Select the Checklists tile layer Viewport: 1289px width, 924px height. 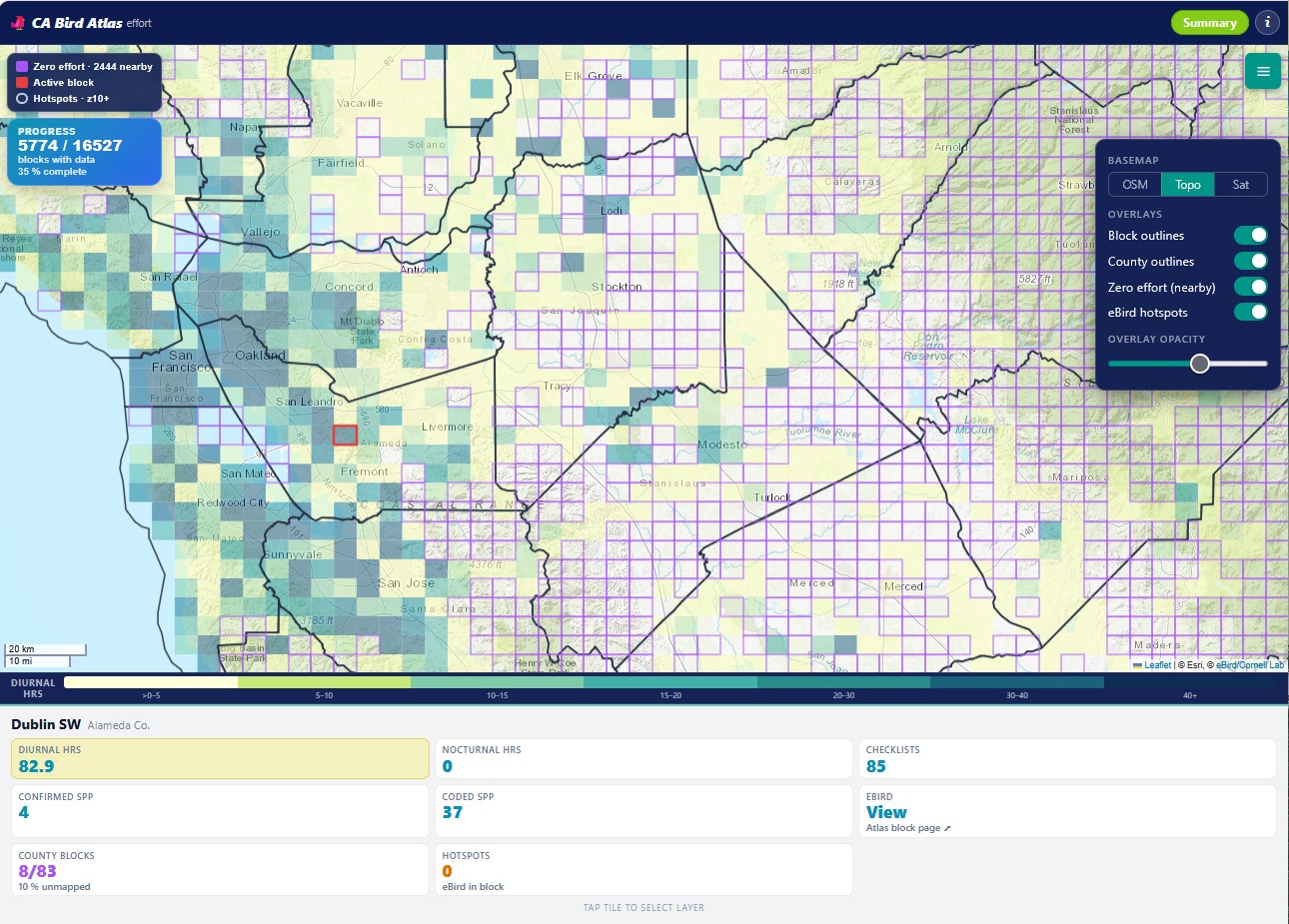1067,759
